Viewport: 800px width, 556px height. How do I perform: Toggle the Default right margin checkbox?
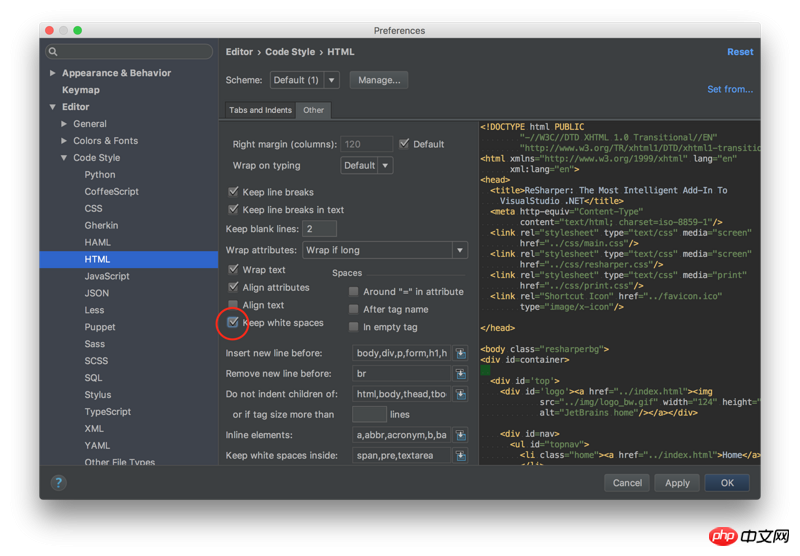pyautogui.click(x=404, y=144)
